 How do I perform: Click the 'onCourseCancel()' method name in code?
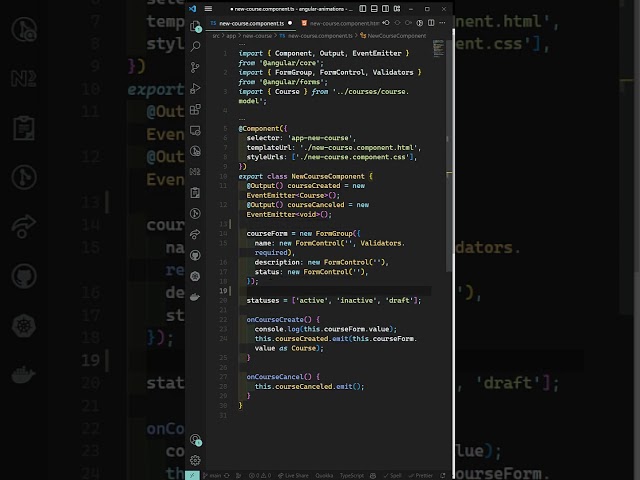click(279, 377)
